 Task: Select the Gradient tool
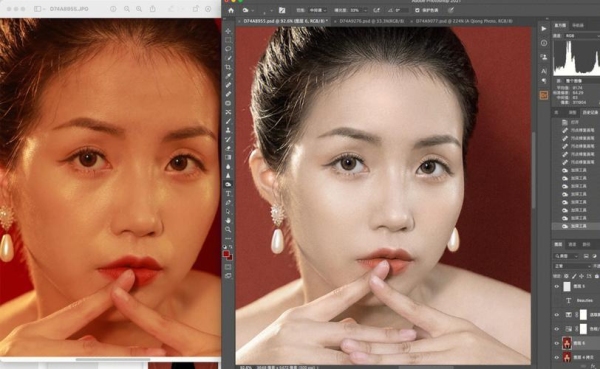[228, 157]
